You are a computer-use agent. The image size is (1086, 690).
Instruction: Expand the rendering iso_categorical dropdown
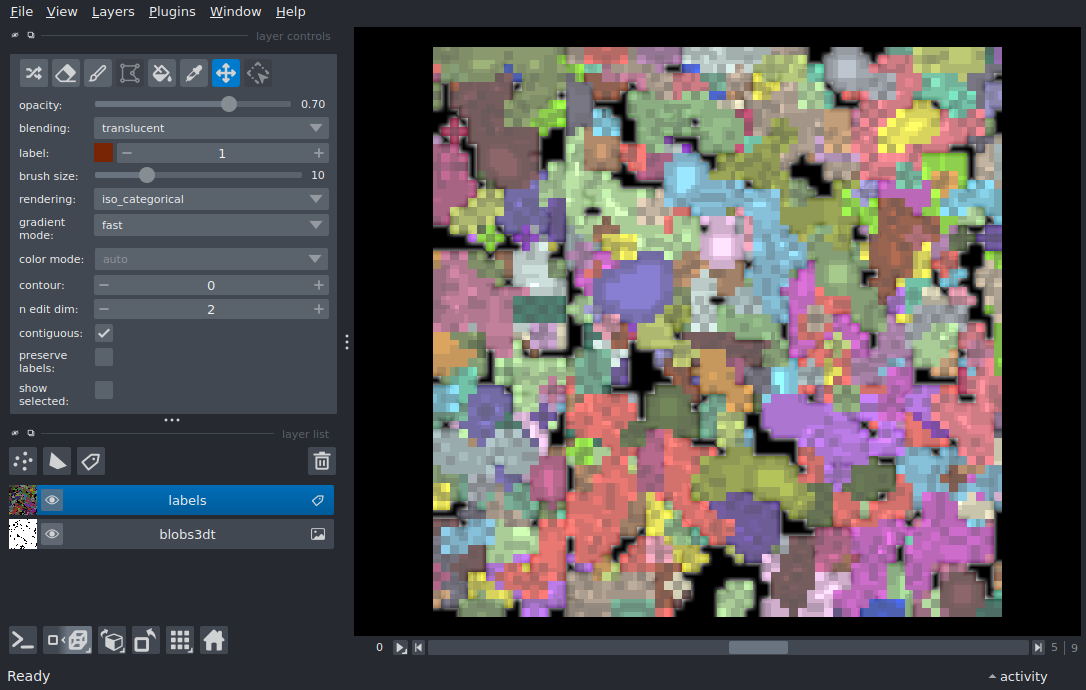[211, 199]
